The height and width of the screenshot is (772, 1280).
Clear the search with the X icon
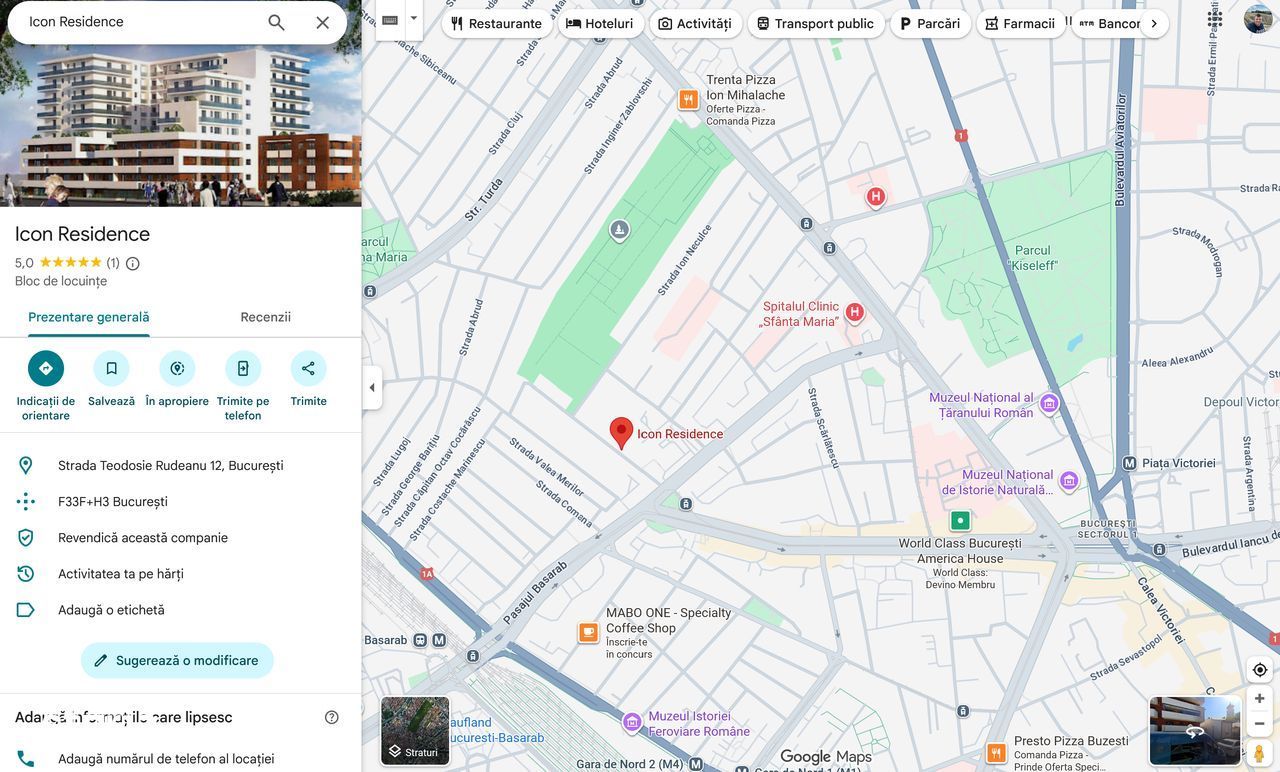[x=322, y=22]
